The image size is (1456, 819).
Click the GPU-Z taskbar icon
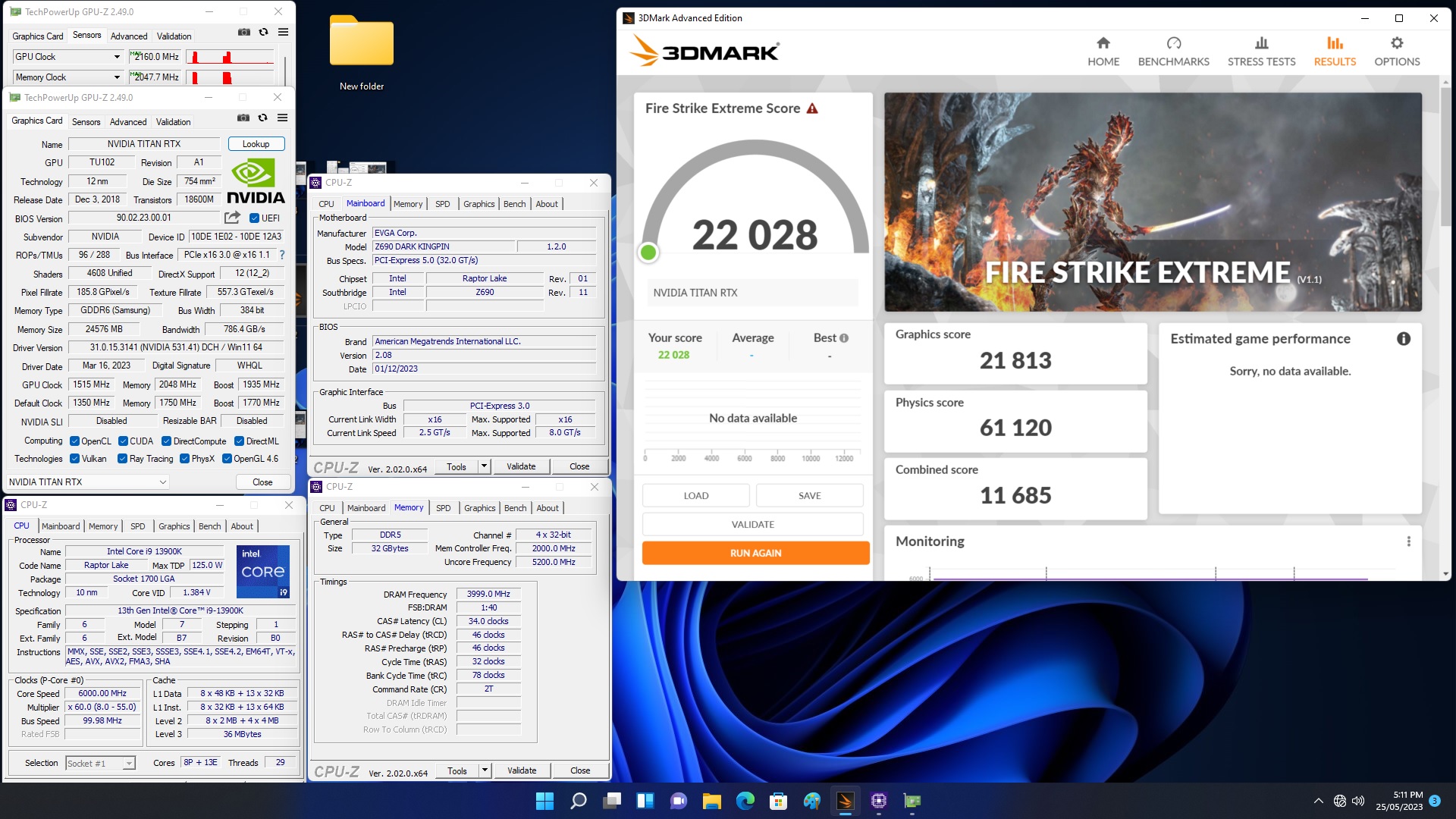(x=912, y=801)
